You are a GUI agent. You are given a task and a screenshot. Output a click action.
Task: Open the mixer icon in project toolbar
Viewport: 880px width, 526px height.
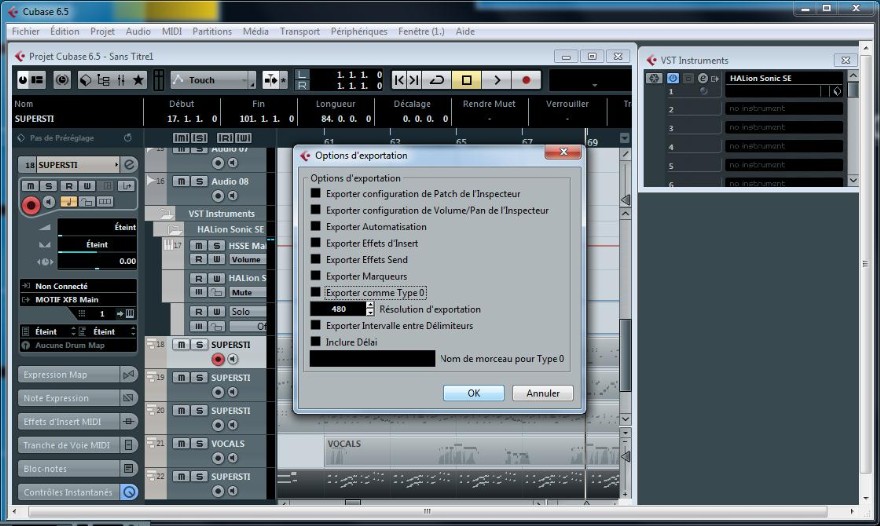tap(121, 80)
